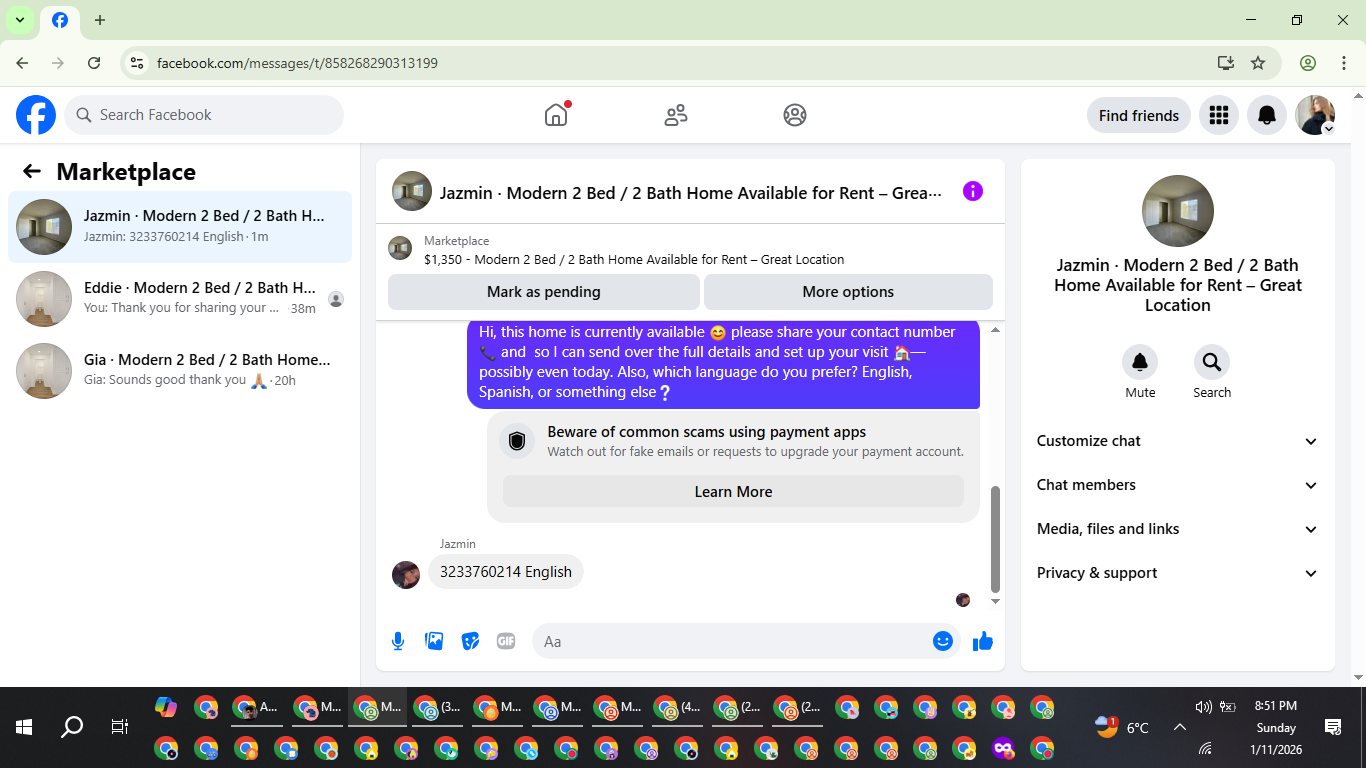The height and width of the screenshot is (768, 1366).
Task: Attach a photo using the image icon
Action: coord(434,641)
